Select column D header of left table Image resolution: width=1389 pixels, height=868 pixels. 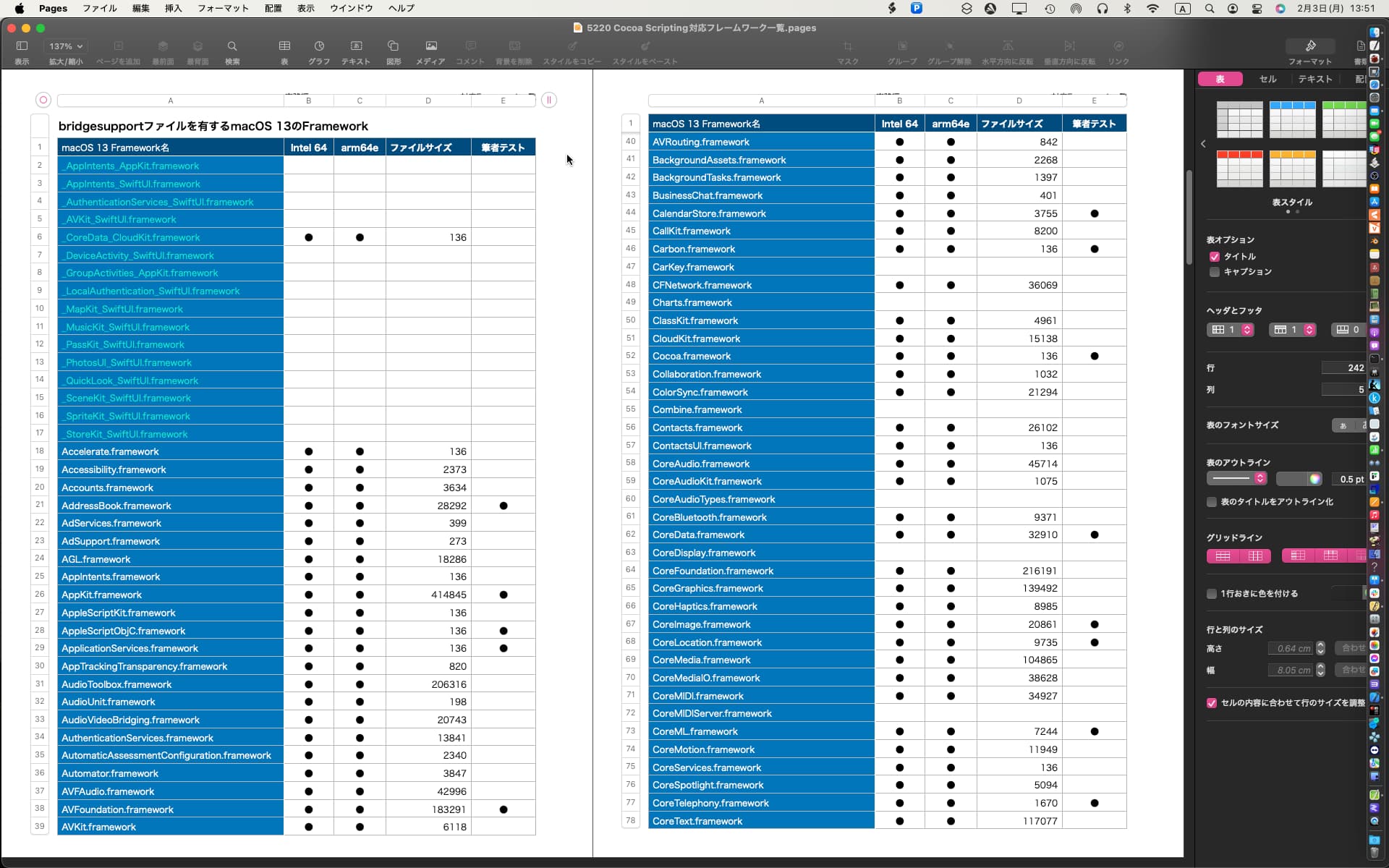point(428,101)
